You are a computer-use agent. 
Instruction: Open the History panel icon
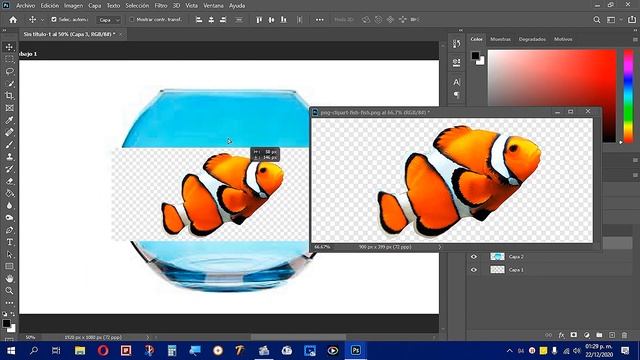[456, 44]
